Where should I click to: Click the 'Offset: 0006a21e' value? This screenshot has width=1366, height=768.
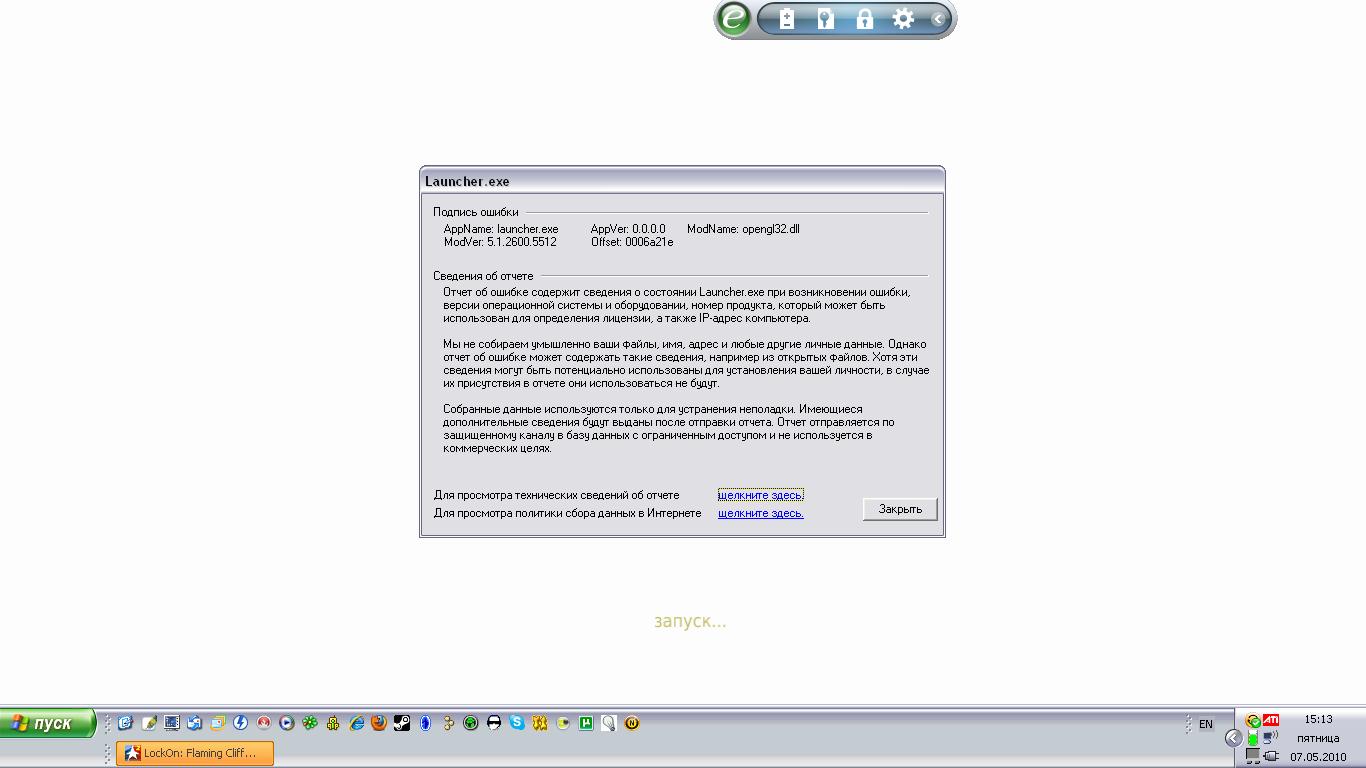(632, 242)
